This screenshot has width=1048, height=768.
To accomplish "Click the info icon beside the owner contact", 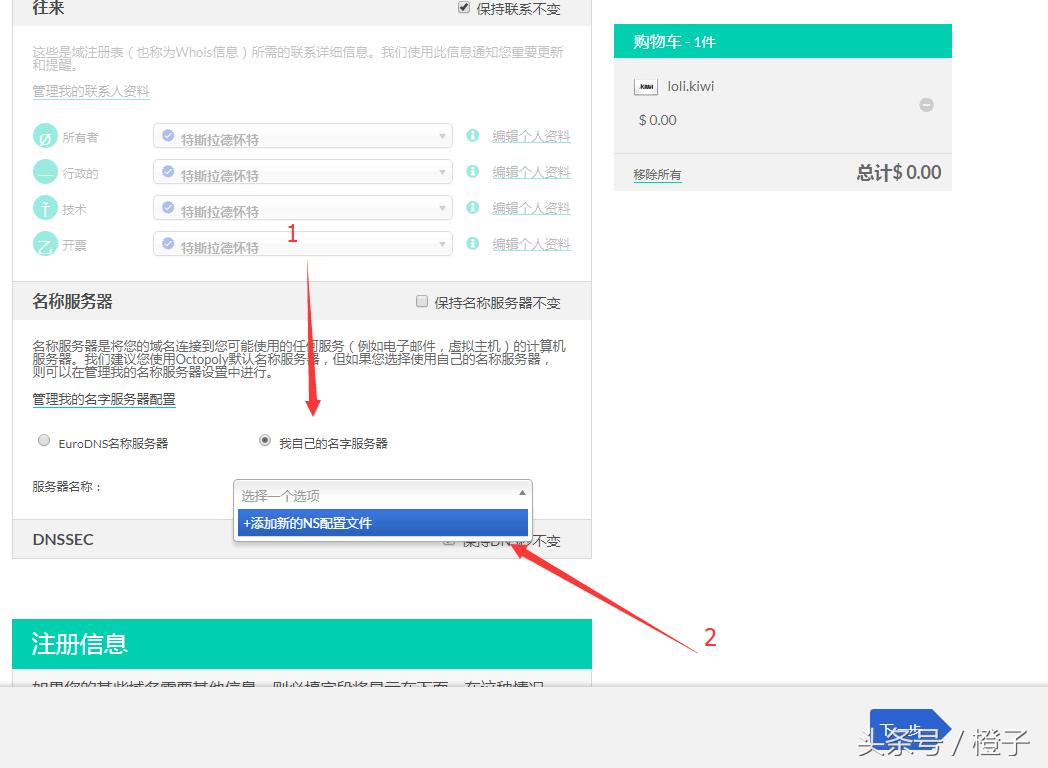I will coord(472,135).
